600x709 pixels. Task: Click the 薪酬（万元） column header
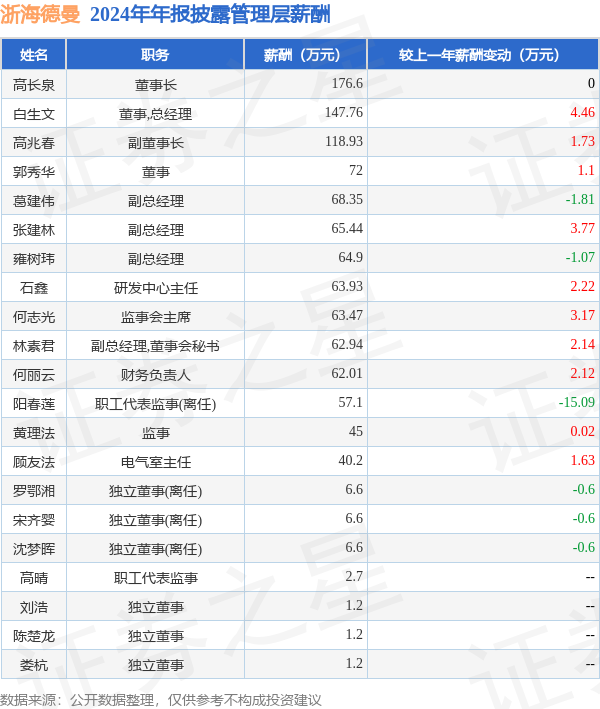[306, 55]
